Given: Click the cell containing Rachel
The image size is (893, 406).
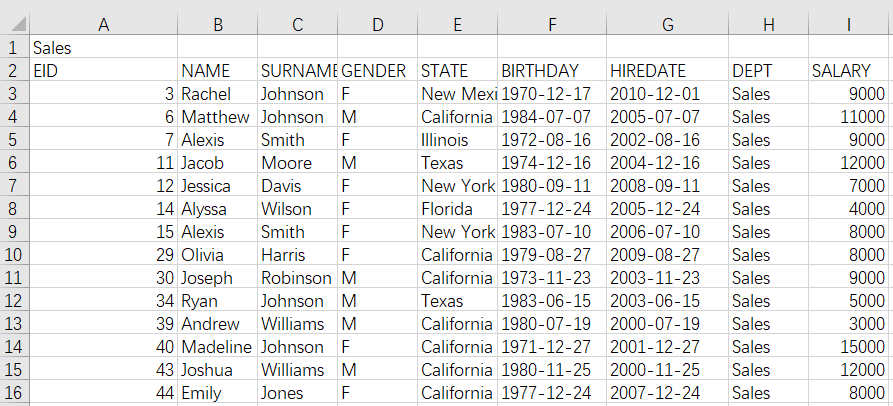Looking at the screenshot, I should [217, 94].
